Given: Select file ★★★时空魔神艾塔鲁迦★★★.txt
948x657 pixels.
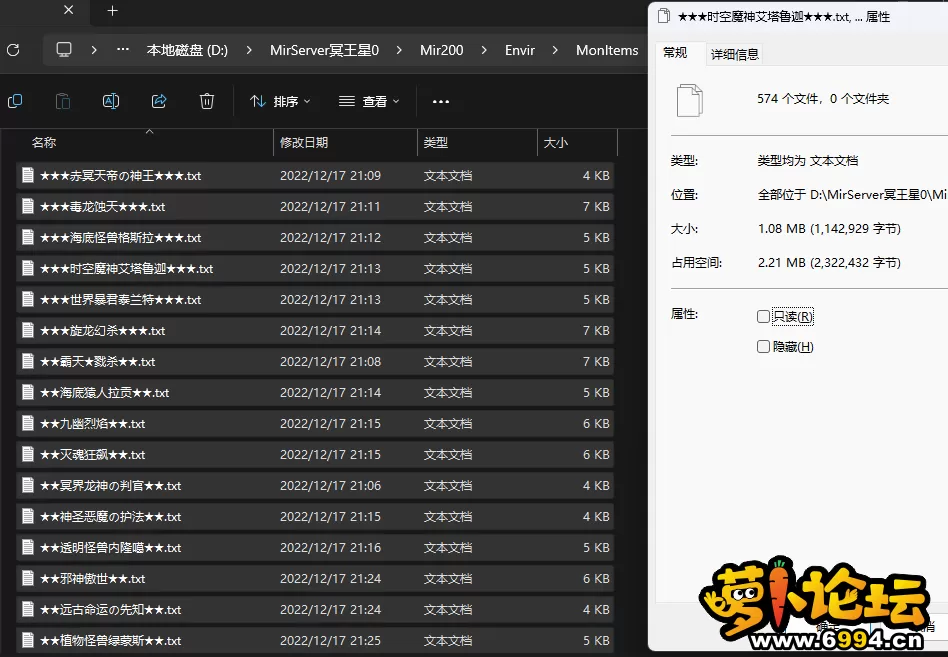Looking at the screenshot, I should [x=315, y=268].
